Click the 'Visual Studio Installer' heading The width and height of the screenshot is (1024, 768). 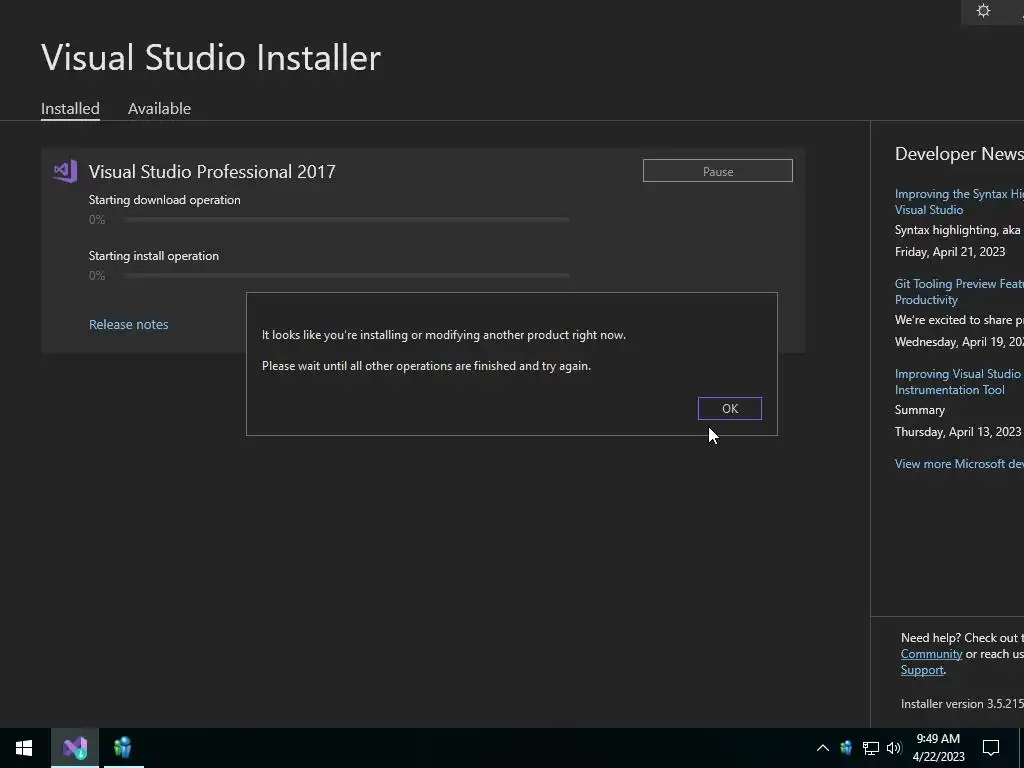pyautogui.click(x=211, y=57)
